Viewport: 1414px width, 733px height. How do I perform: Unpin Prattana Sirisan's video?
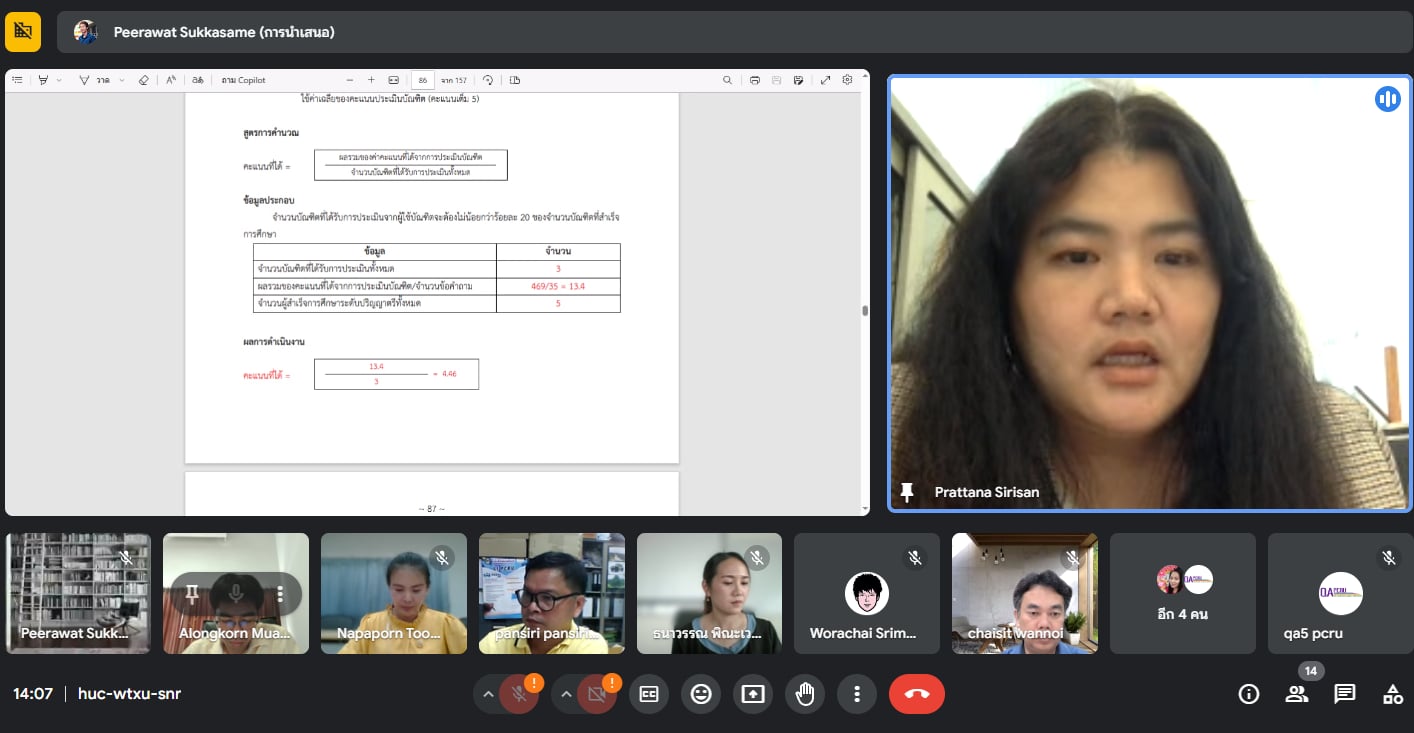click(x=907, y=492)
